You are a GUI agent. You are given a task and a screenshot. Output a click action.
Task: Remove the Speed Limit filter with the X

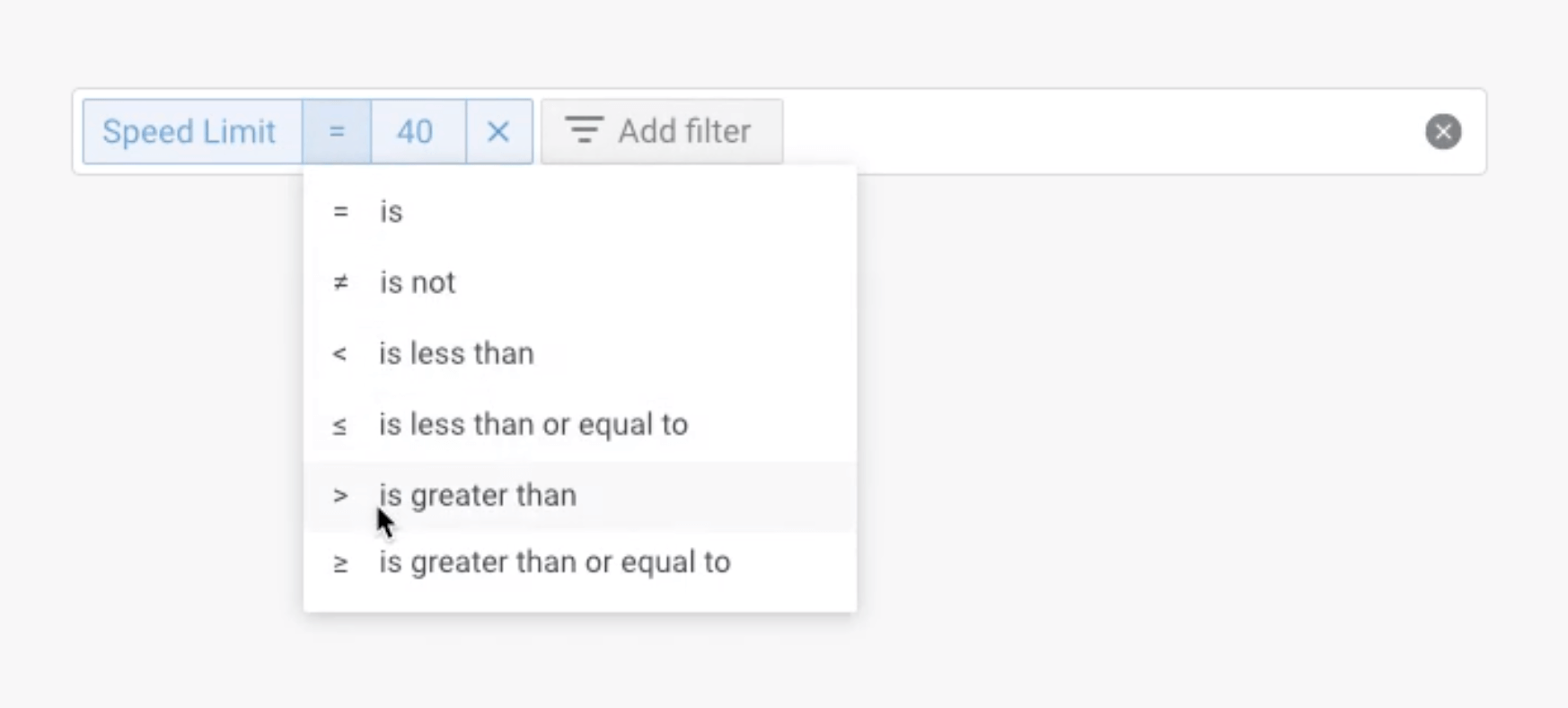(x=498, y=132)
